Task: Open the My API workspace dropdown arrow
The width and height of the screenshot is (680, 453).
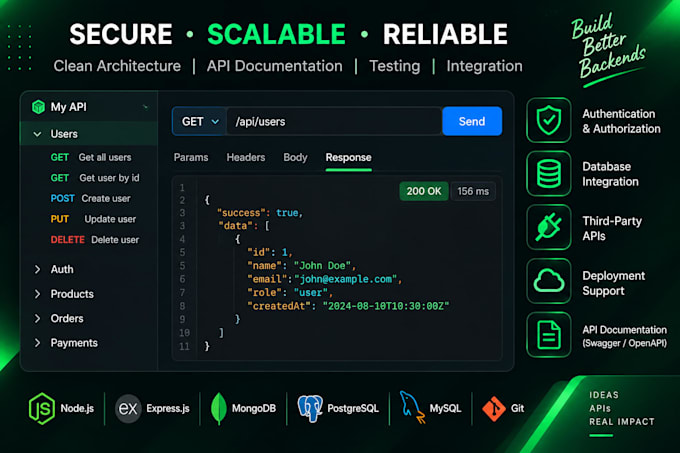Action: pyautogui.click(x=145, y=107)
